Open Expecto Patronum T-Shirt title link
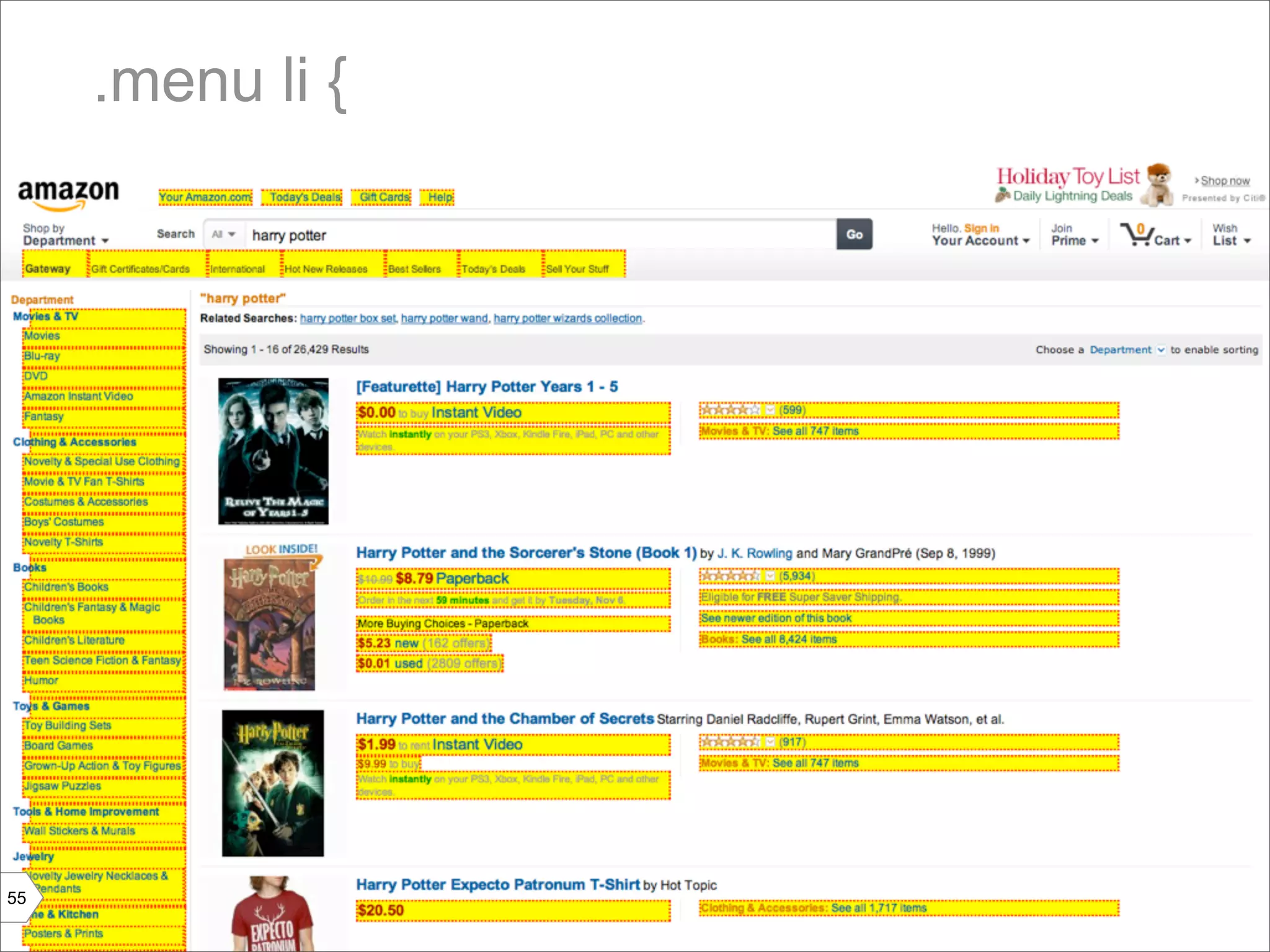 (x=497, y=885)
